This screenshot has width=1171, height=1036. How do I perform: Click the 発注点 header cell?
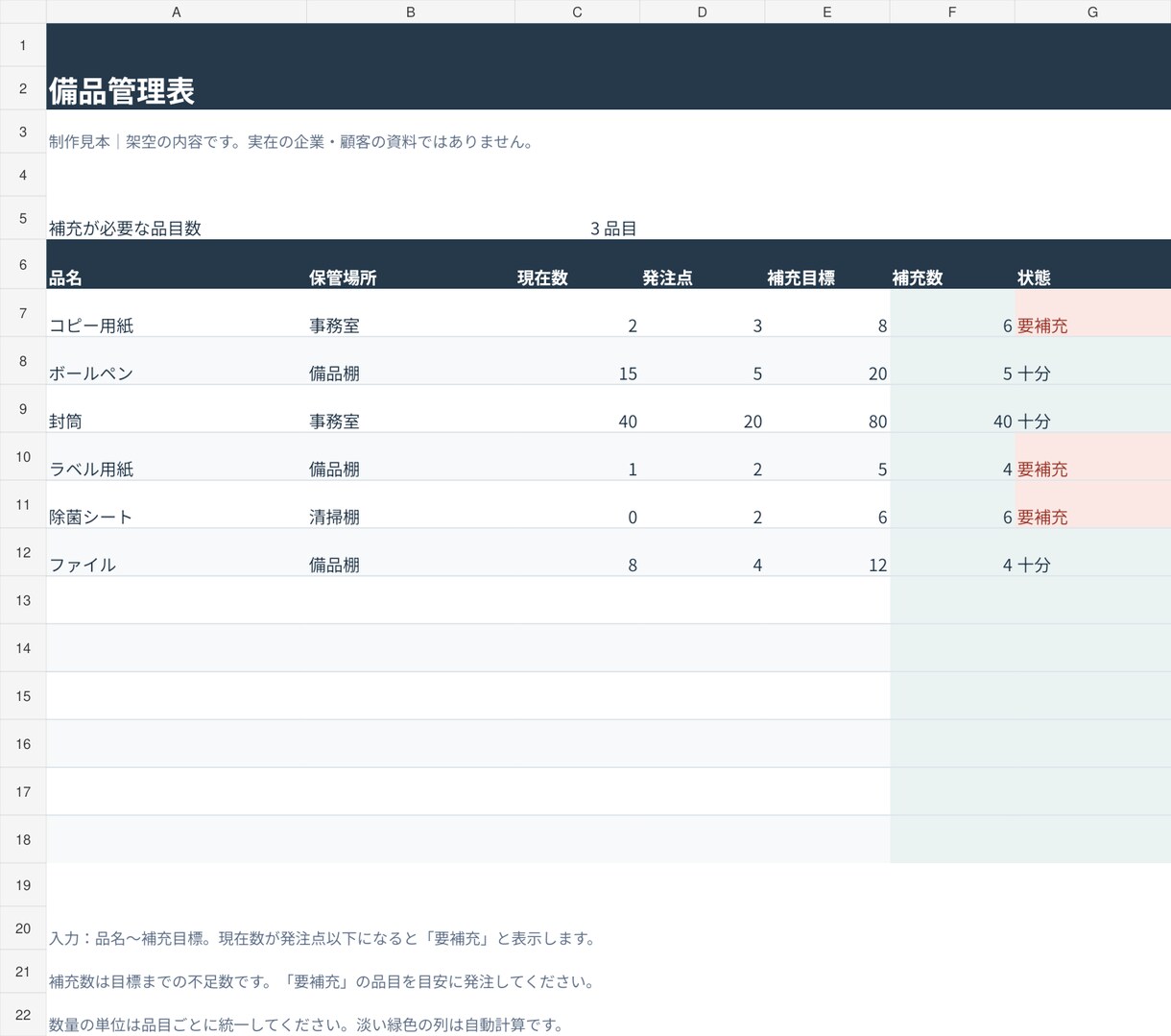702,265
